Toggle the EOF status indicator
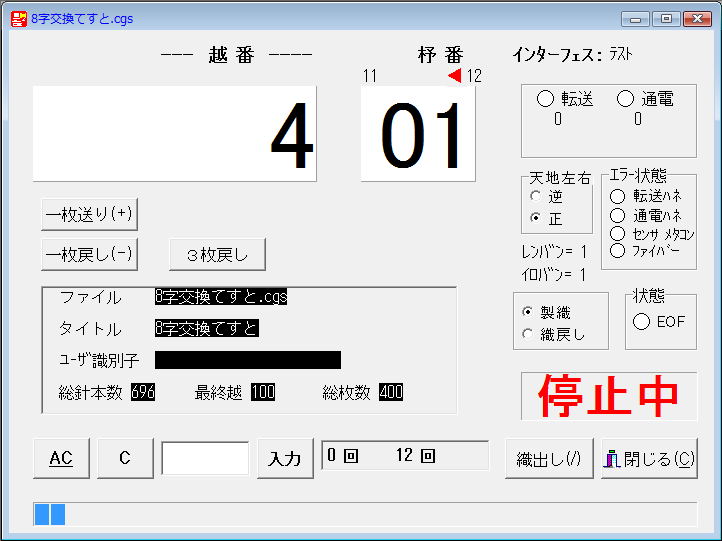722x541 pixels. point(641,321)
